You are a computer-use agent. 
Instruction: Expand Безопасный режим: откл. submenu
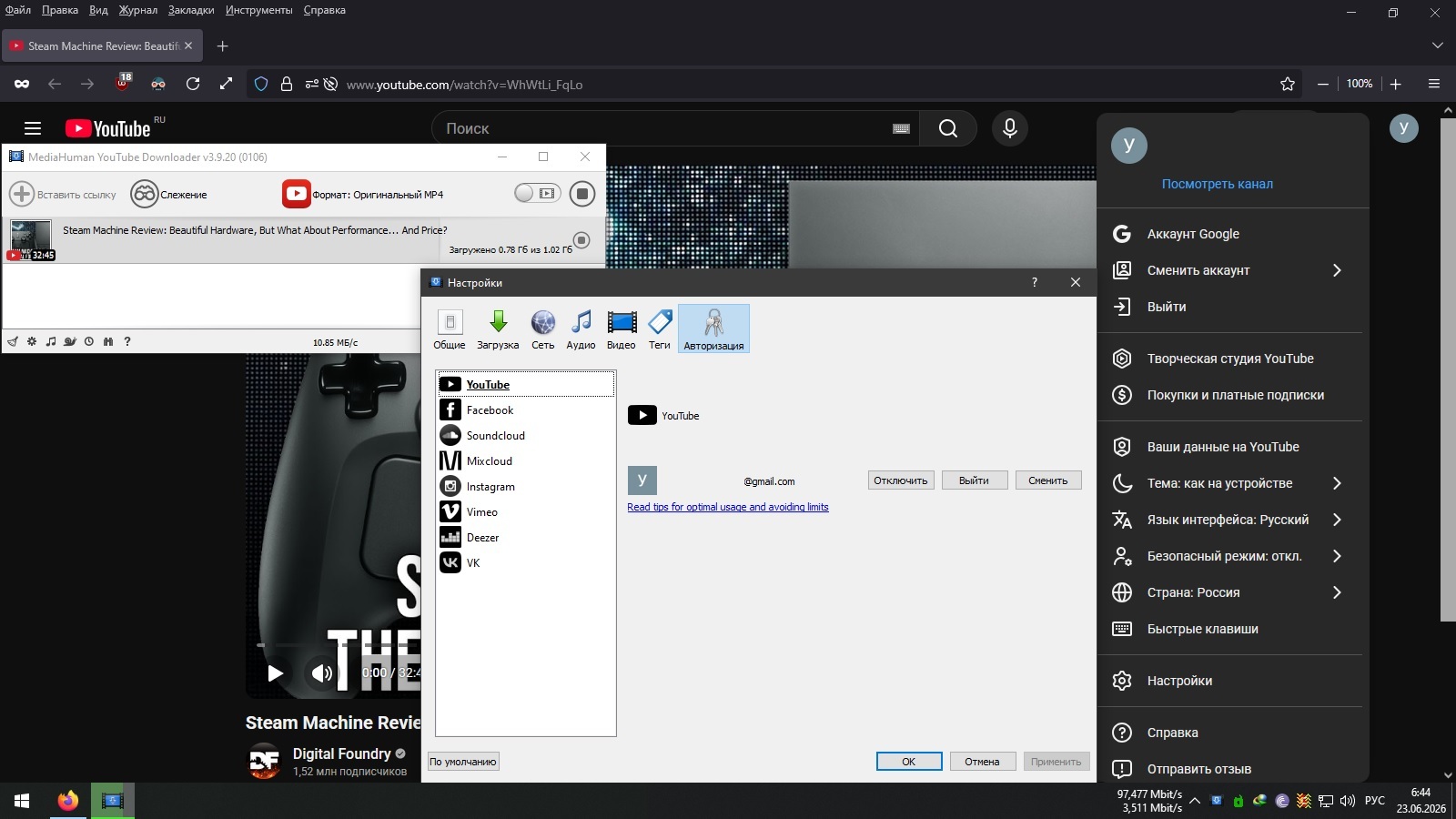click(1337, 556)
